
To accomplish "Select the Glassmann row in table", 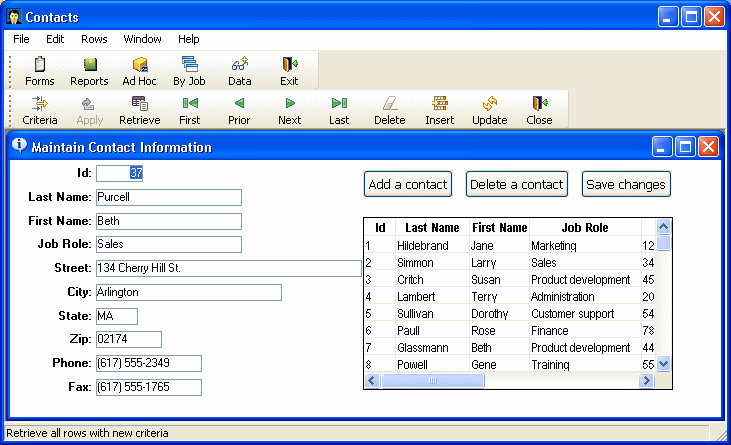I will [x=510, y=348].
